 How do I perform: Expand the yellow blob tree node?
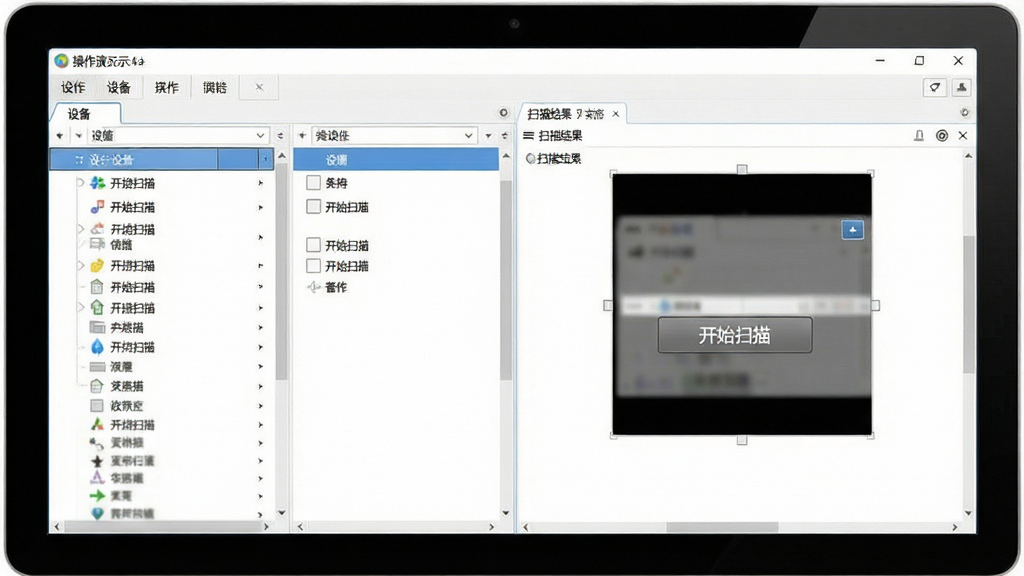tap(80, 266)
